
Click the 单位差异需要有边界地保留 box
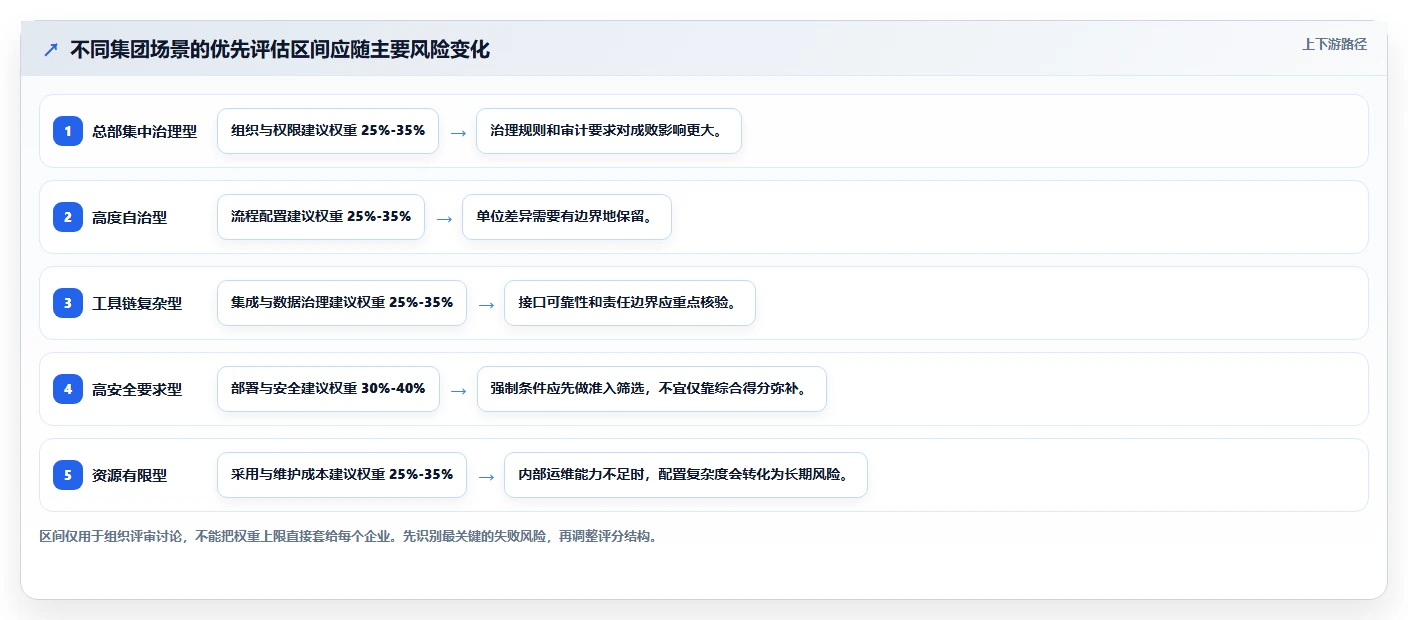pos(567,217)
